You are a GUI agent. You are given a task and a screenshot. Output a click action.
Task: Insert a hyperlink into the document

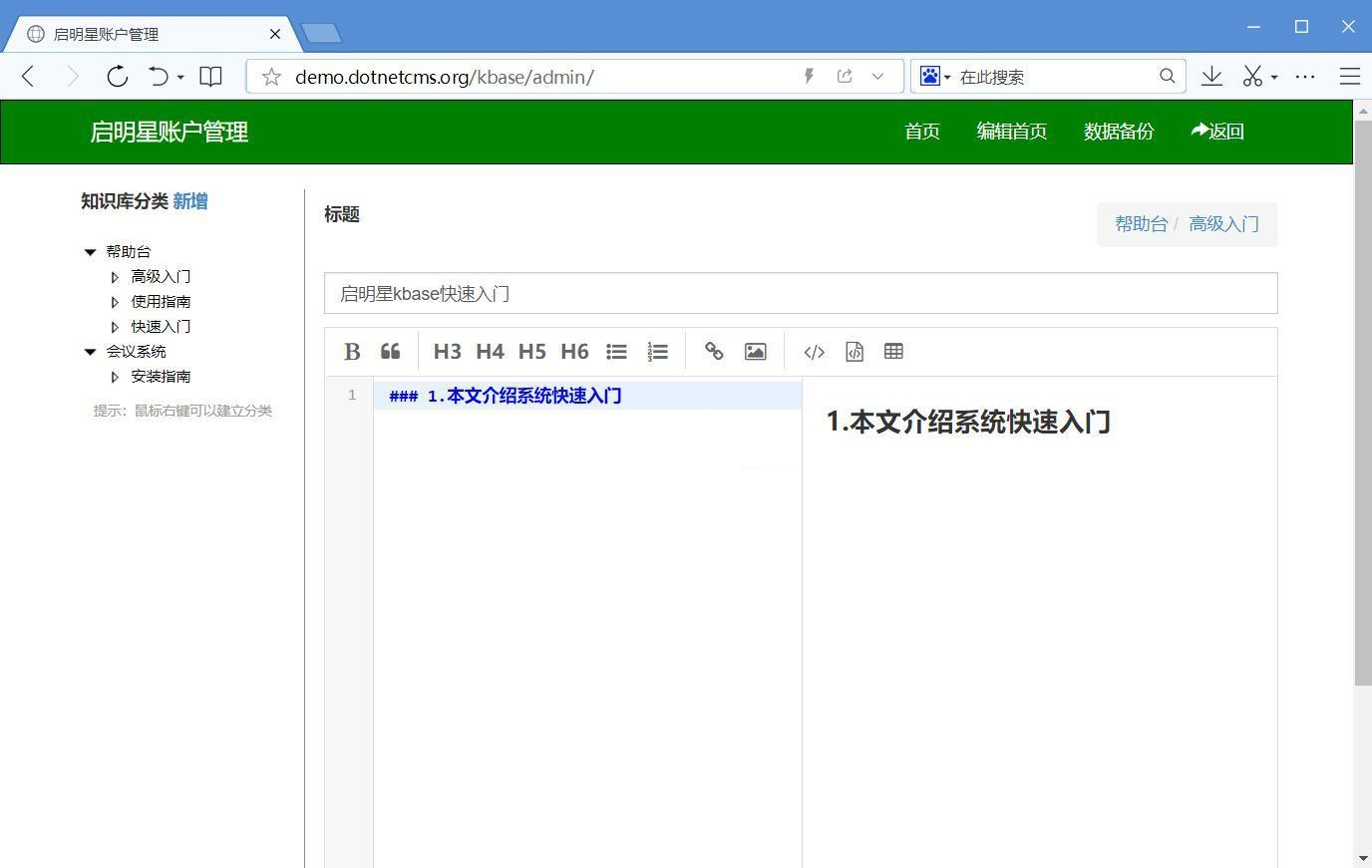pyautogui.click(x=714, y=351)
